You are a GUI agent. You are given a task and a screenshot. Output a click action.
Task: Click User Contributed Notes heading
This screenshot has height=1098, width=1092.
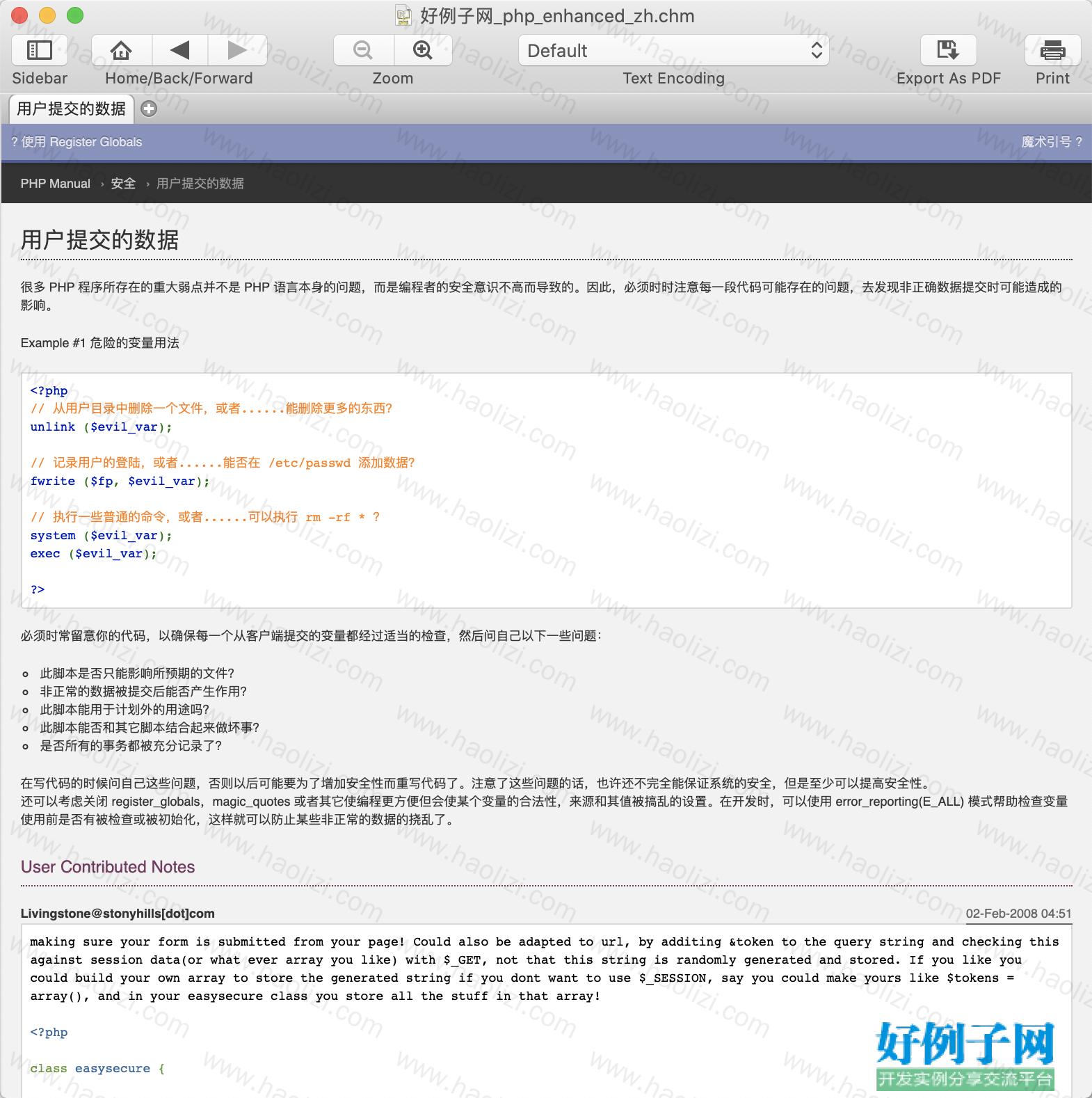(108, 867)
